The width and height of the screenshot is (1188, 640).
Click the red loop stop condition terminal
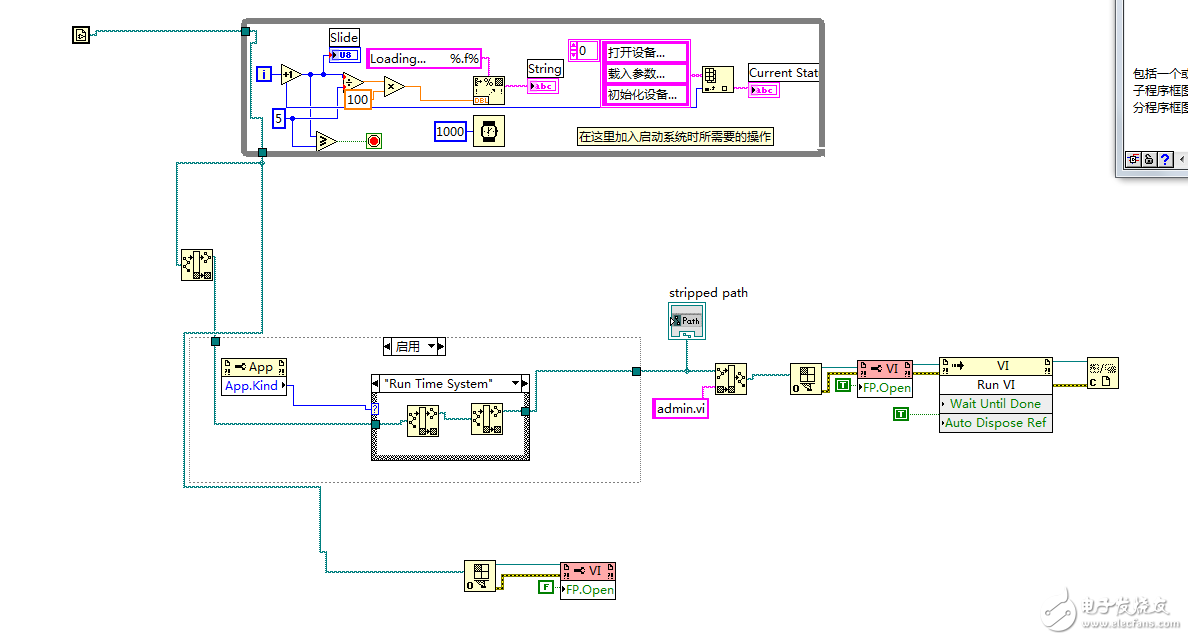click(x=374, y=141)
